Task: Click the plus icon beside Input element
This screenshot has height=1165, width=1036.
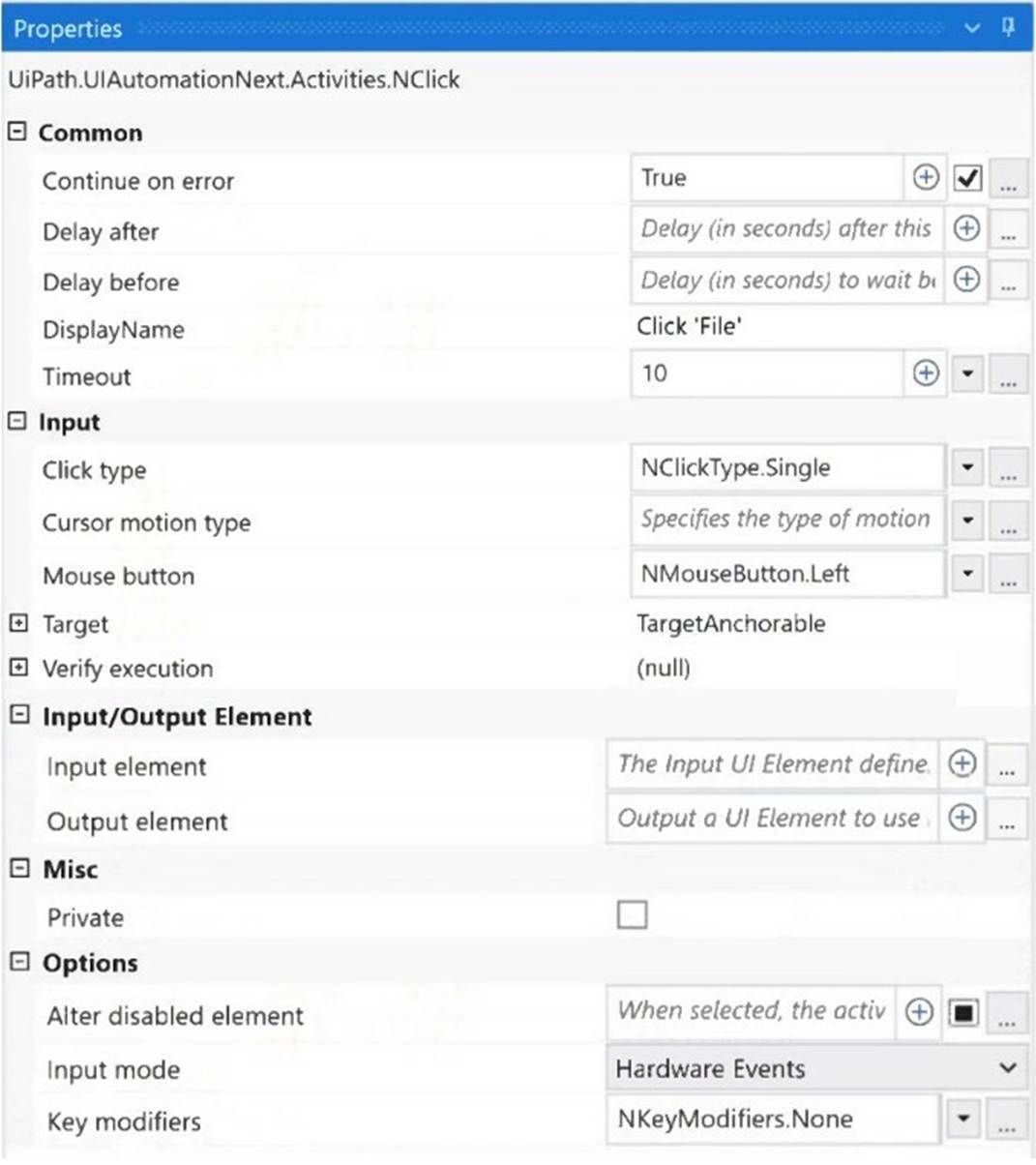Action: coord(962,763)
